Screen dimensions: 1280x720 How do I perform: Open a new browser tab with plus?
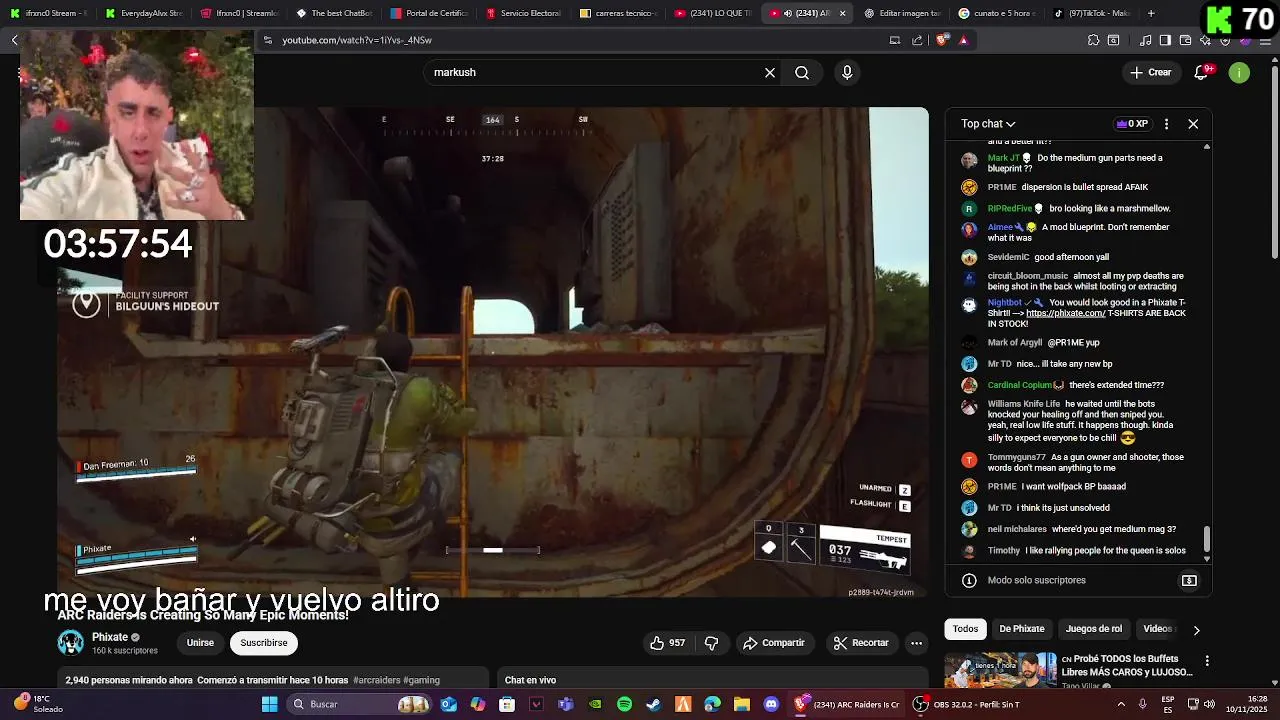pos(1151,13)
